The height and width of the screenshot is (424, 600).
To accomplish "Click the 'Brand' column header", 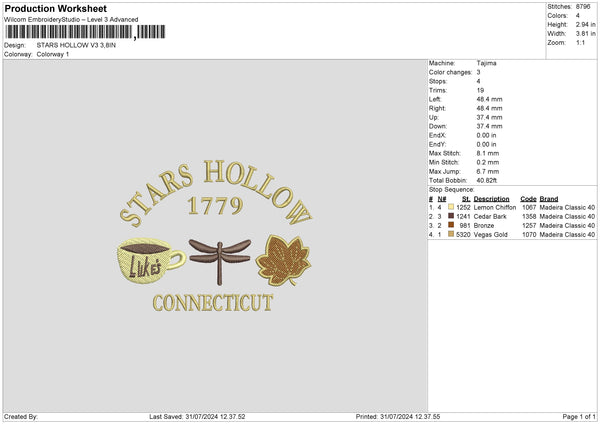I will 549,199.
